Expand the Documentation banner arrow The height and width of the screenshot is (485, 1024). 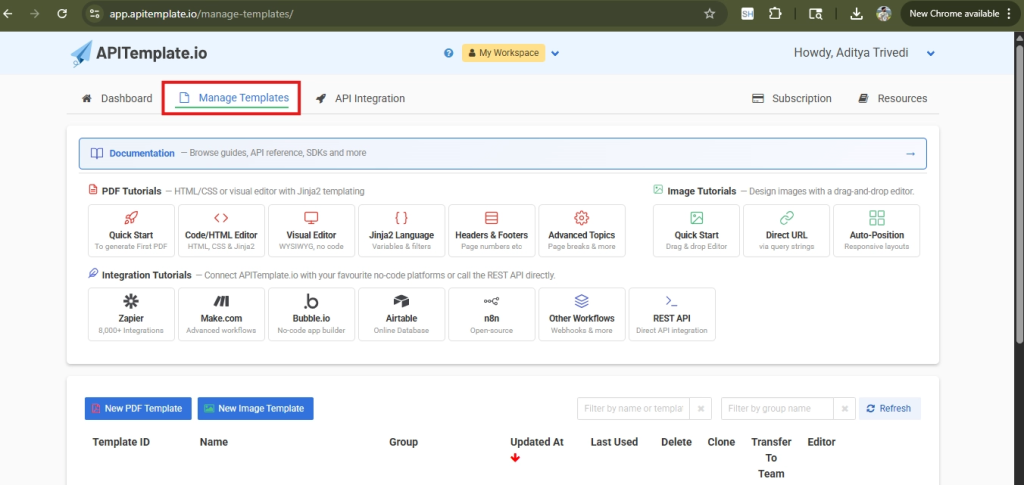pyautogui.click(x=910, y=154)
